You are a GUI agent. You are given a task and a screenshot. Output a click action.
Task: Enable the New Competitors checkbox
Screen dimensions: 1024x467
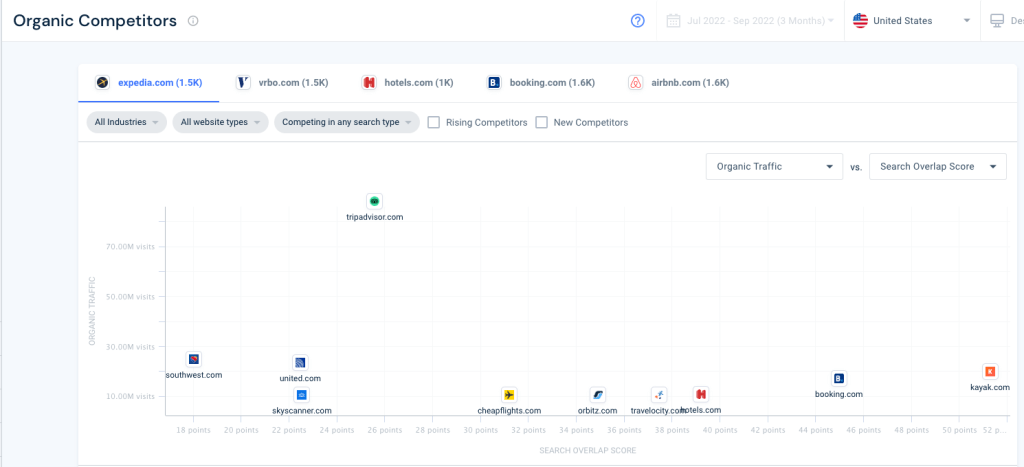click(541, 122)
